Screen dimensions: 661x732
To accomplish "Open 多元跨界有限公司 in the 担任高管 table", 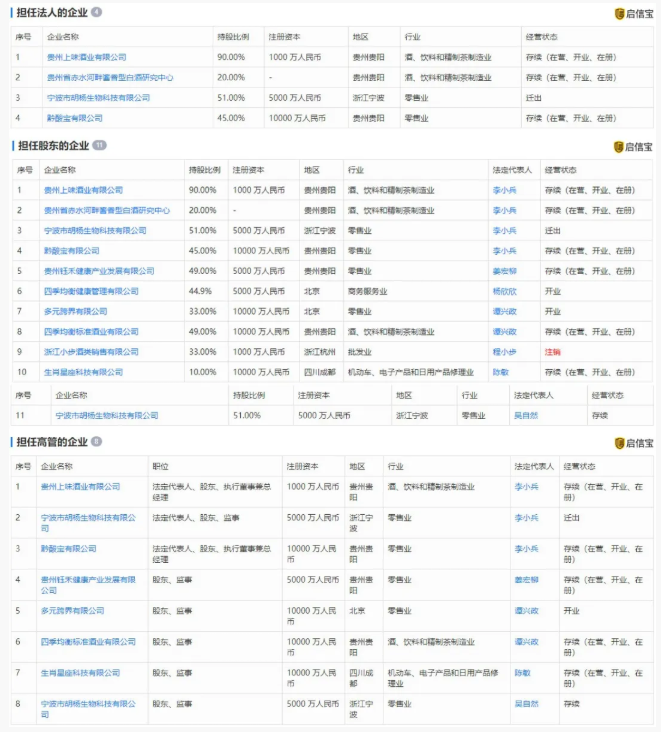I will (72, 611).
